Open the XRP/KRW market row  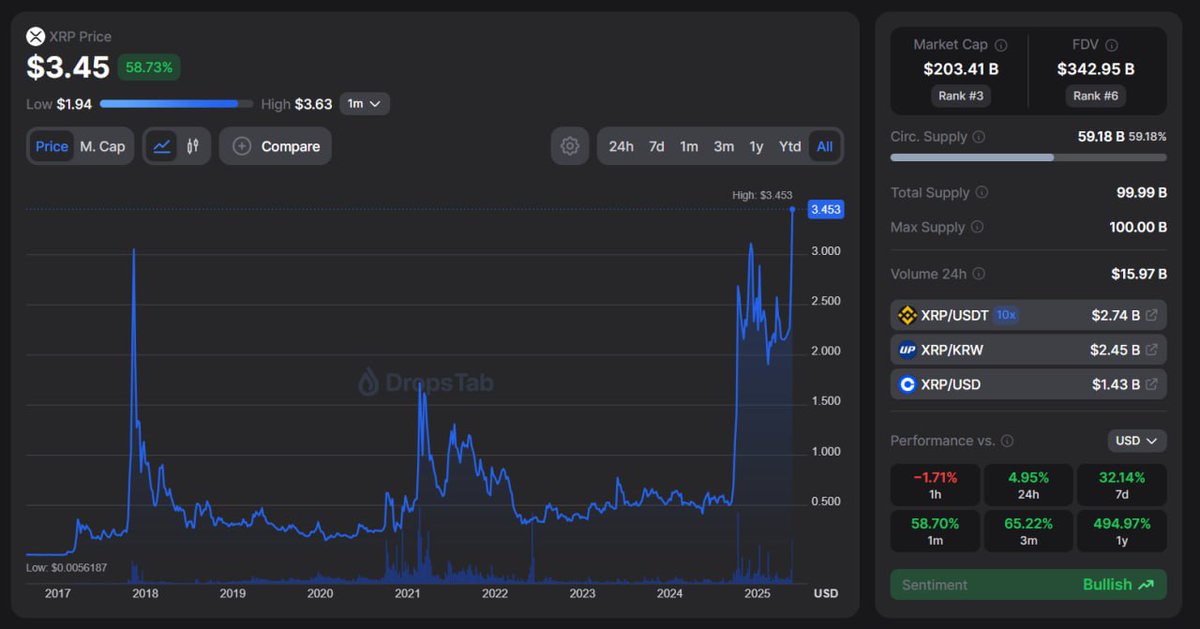pos(1028,350)
